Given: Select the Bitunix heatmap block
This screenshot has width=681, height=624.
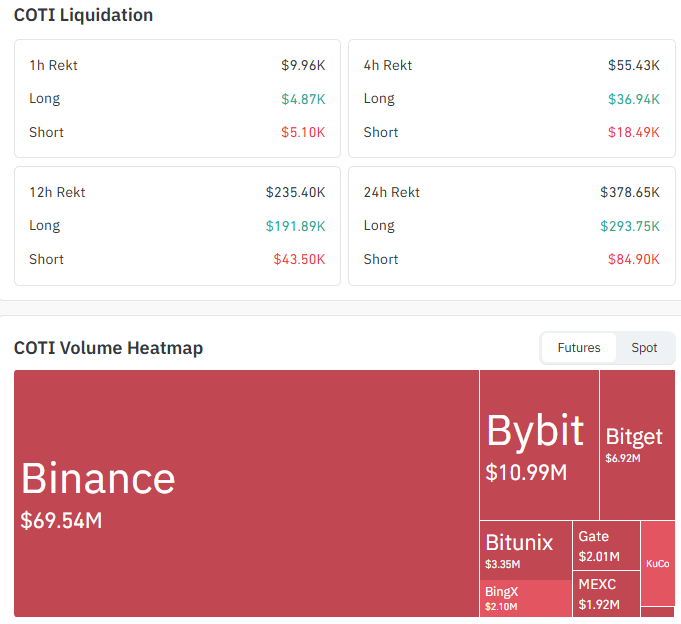Looking at the screenshot, I should click(x=526, y=550).
